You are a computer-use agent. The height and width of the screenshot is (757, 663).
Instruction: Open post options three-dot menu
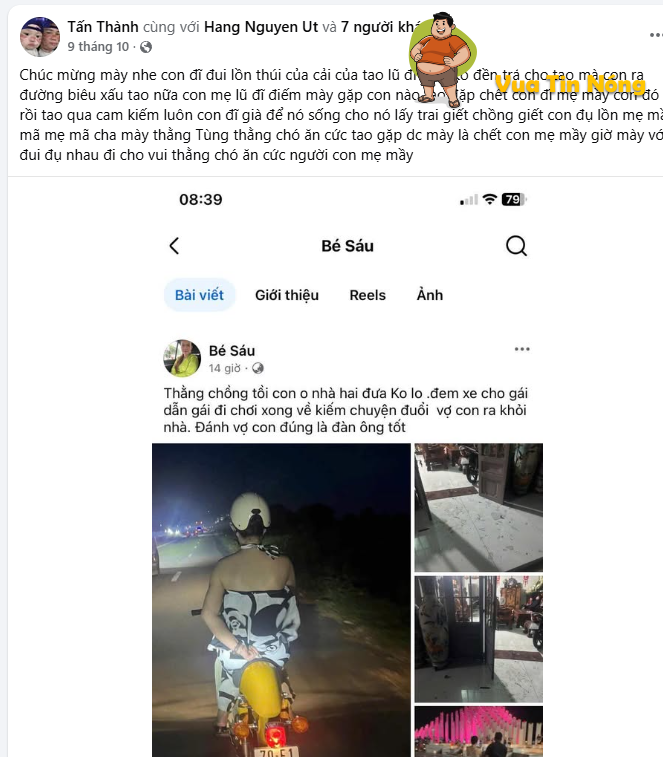(656, 35)
